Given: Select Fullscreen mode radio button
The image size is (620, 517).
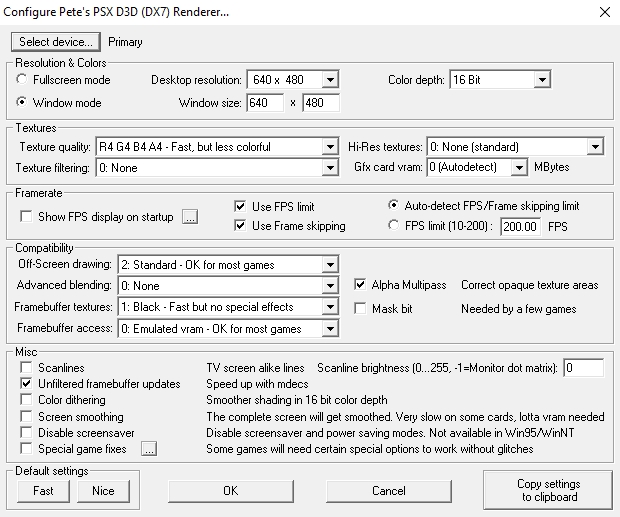Looking at the screenshot, I should 22,79.
